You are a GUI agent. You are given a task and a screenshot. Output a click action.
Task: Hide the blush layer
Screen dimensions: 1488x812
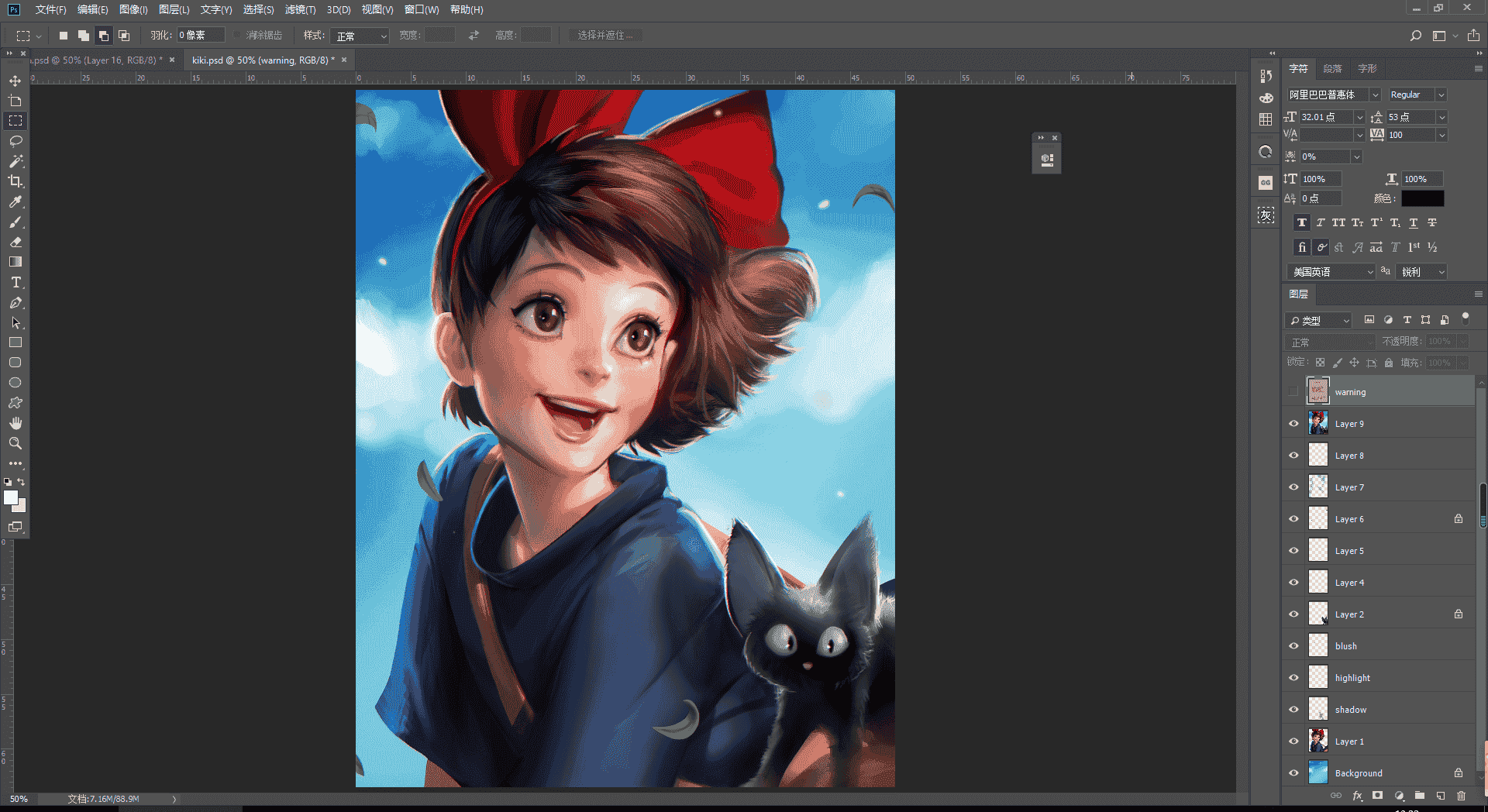(x=1293, y=646)
